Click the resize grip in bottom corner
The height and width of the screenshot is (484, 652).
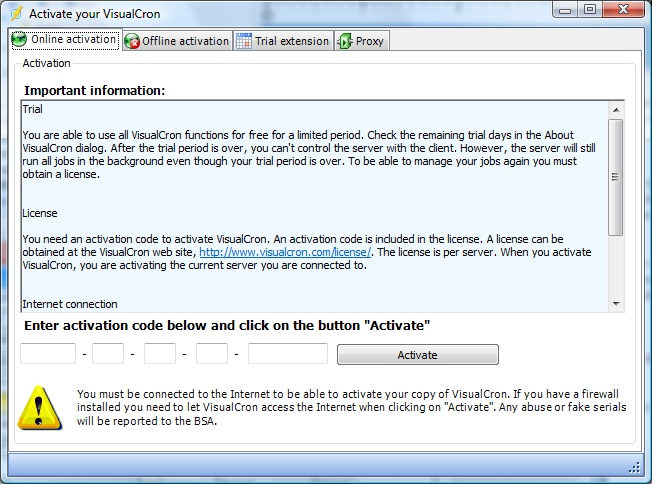[x=633, y=466]
